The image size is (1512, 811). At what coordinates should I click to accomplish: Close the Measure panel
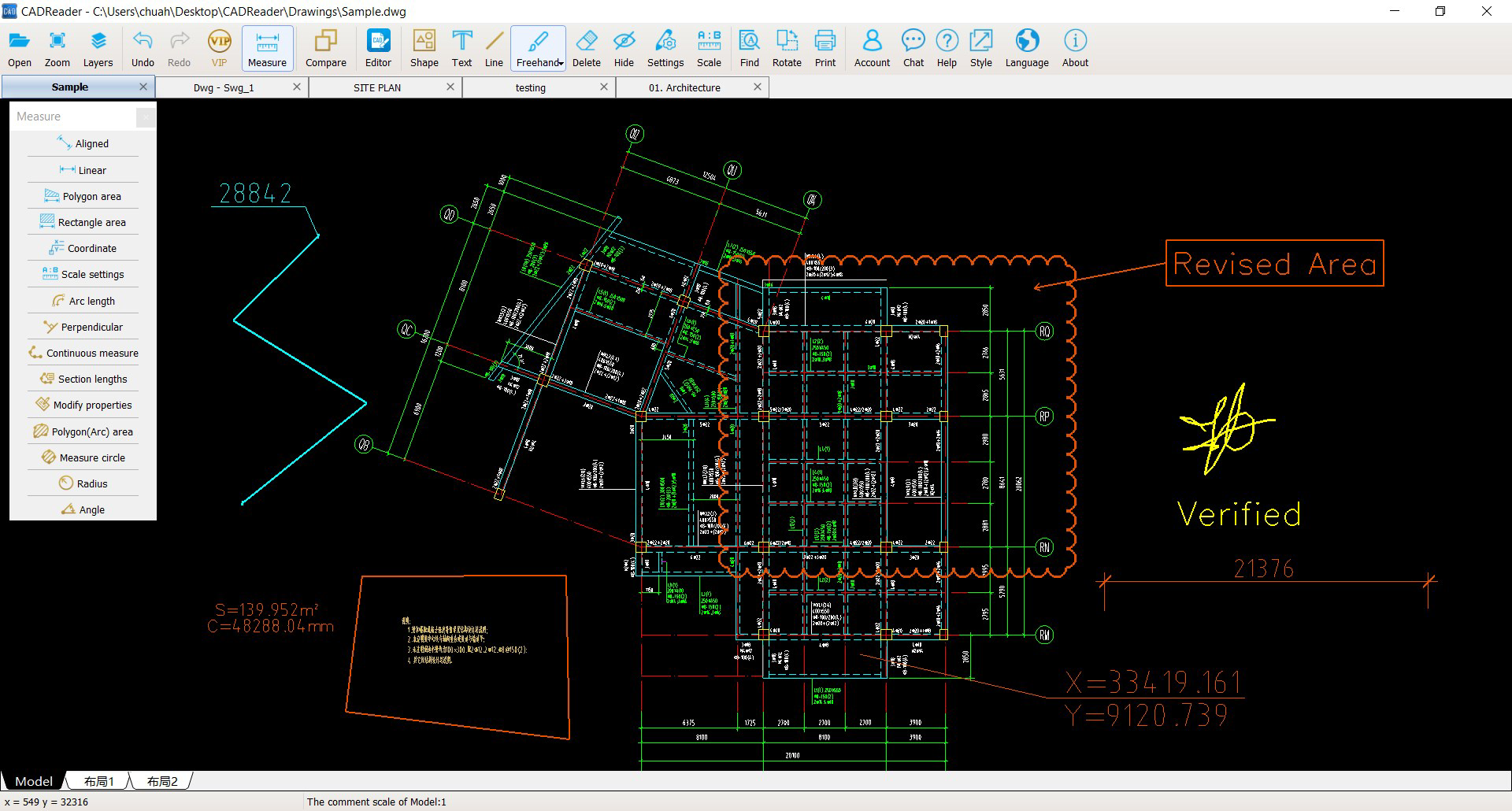point(146,117)
